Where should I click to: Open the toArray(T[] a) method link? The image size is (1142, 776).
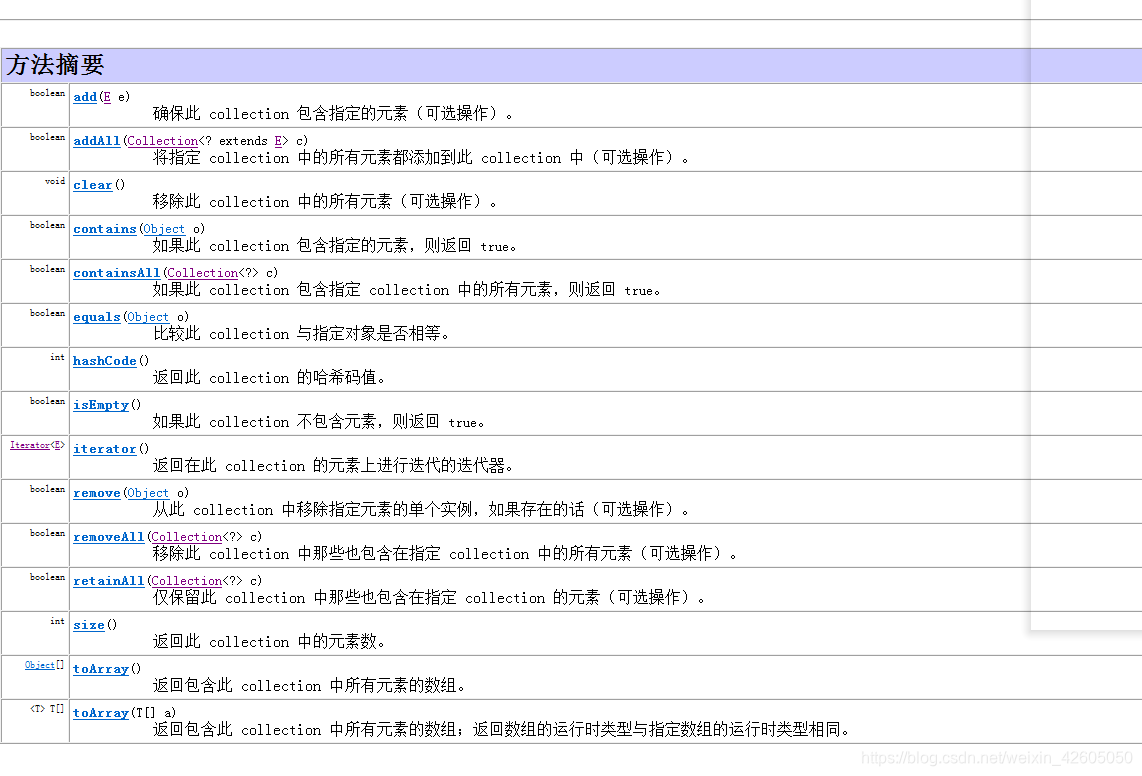coord(101,713)
